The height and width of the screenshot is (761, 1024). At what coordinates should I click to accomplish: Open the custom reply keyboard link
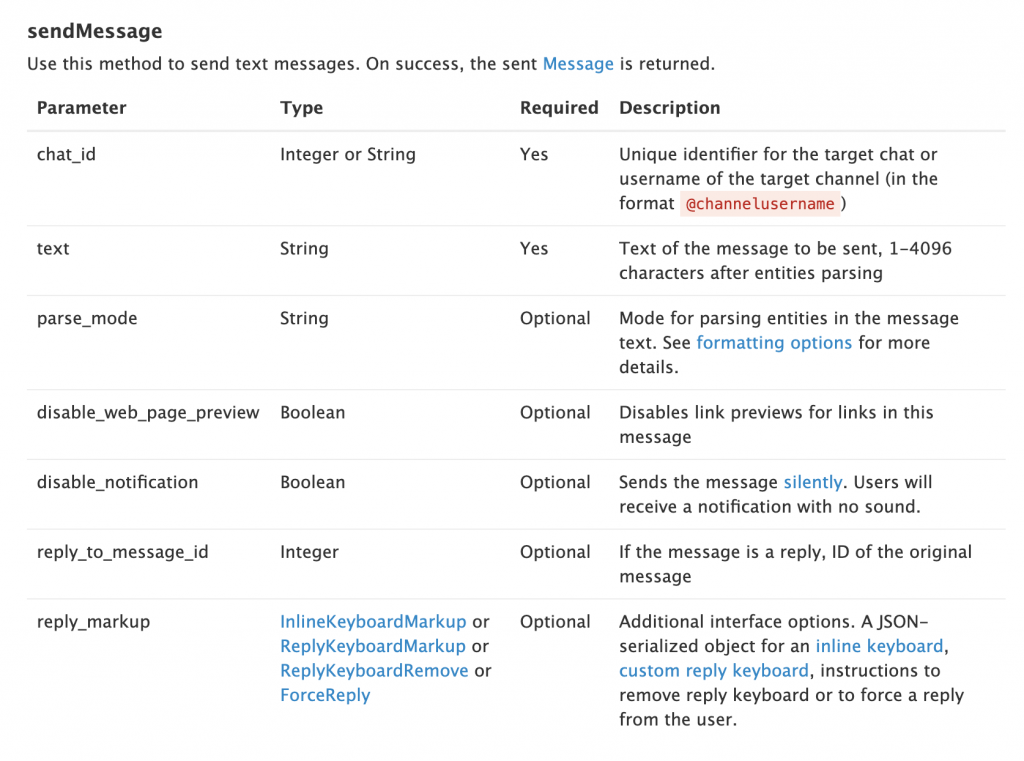[x=714, y=671]
